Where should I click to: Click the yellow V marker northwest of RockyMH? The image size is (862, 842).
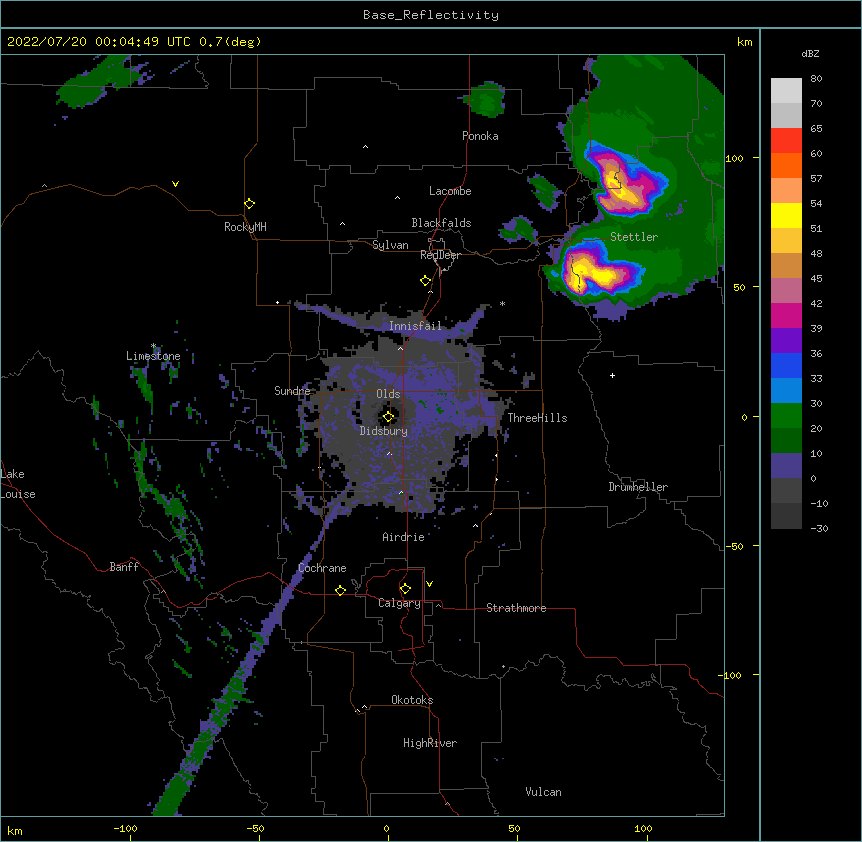[x=175, y=184]
